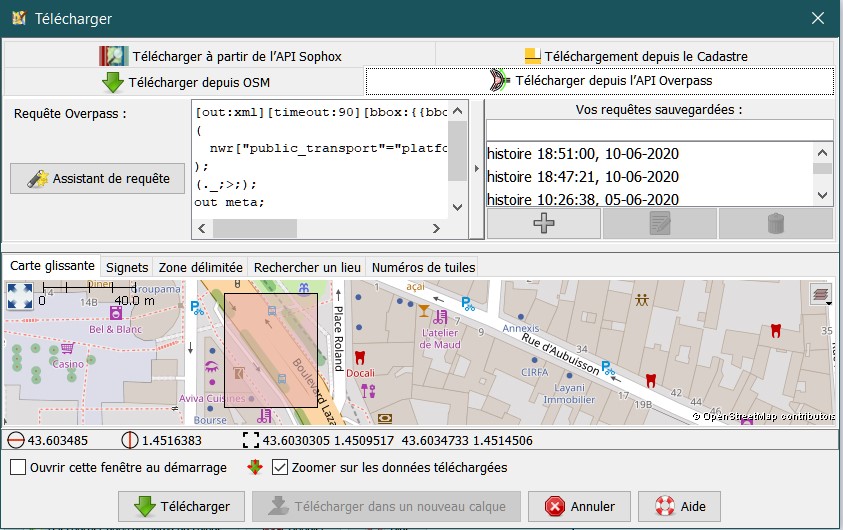Image resolution: width=843 pixels, height=530 pixels.
Task: Open the 'Rechercher un lieu' tab
Action: 307,267
